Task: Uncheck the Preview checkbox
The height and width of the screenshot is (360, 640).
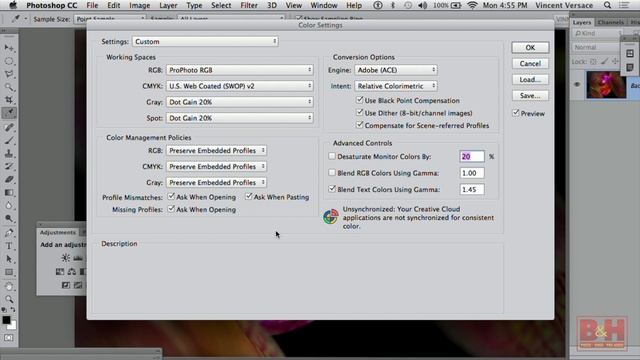Action: pos(516,113)
